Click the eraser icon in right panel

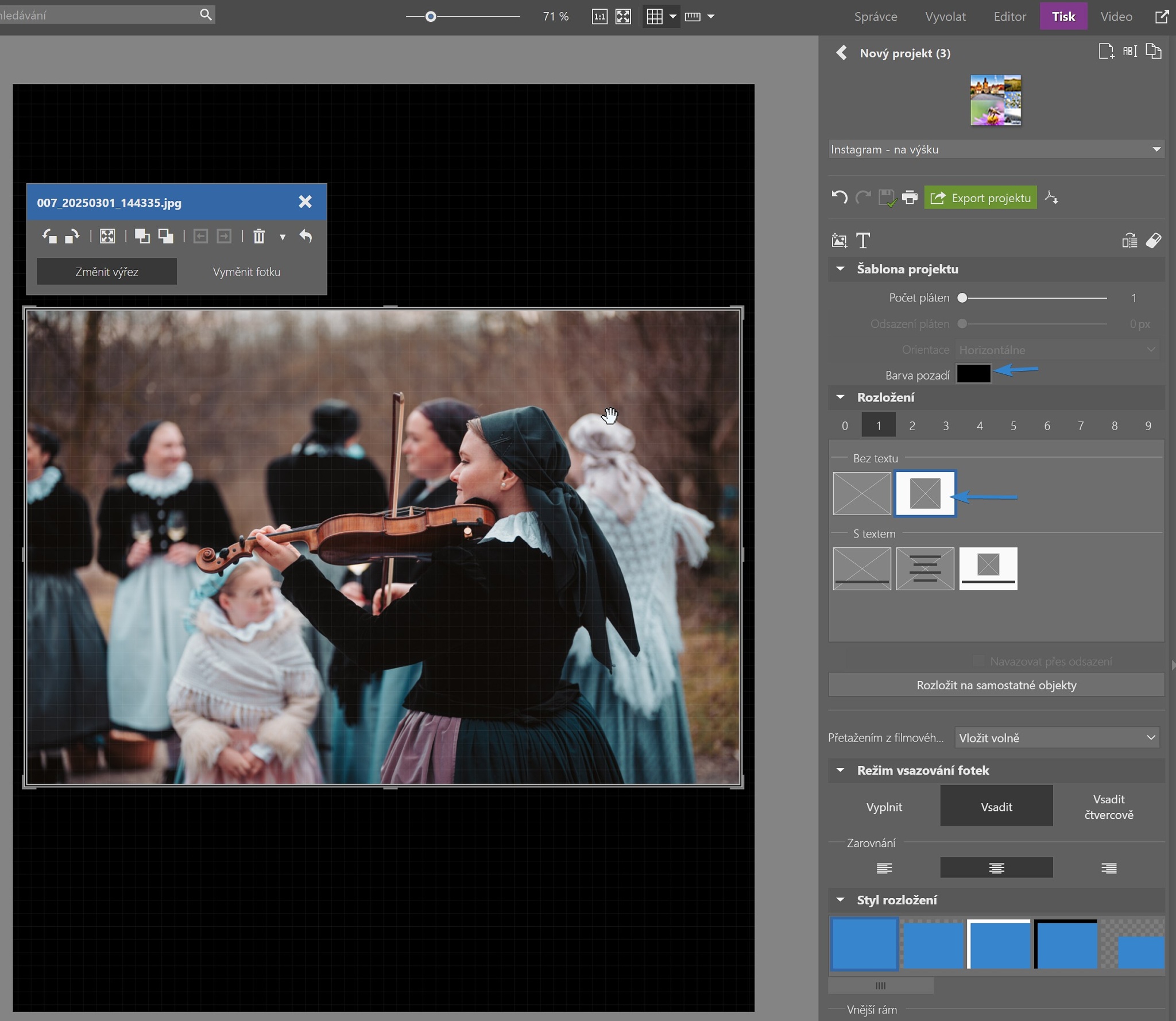coord(1154,241)
